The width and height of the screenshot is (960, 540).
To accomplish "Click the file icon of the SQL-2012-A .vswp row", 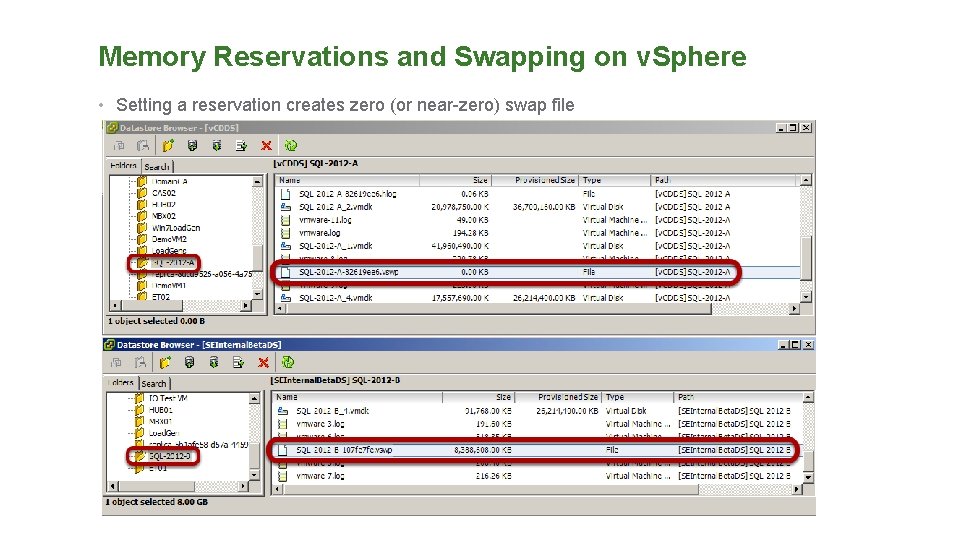I will click(x=285, y=272).
